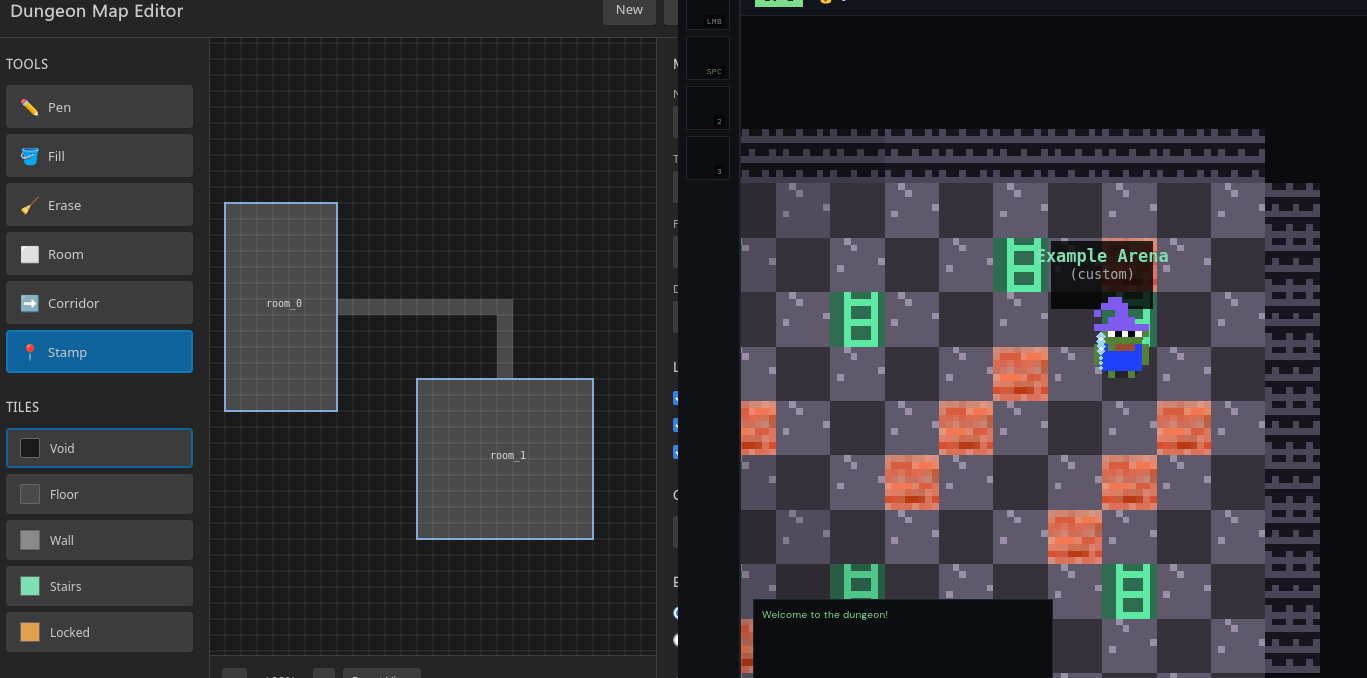Select hotbar slot 2 in game window
Viewport: 1367px width, 678px height.
708,108
